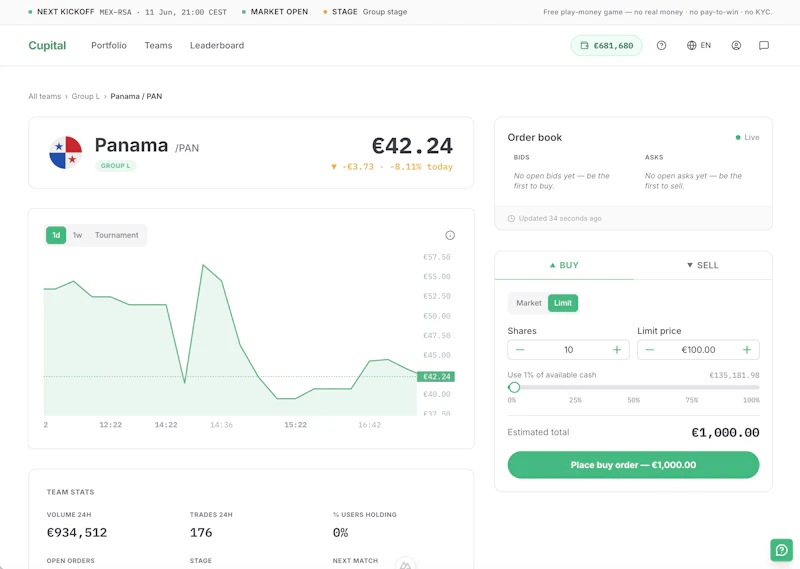Click the Cupital logo
This screenshot has width=800, height=569.
point(47,45)
